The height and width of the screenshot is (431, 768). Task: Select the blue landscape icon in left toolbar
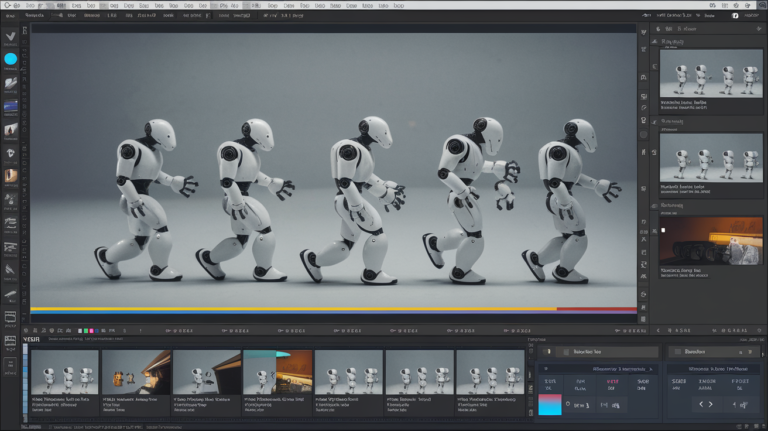(11, 107)
